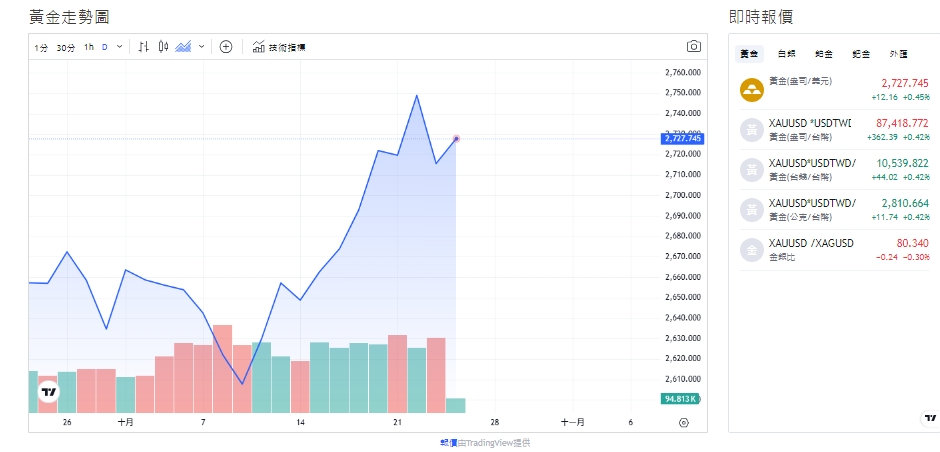940x452 pixels.
Task: Open the chart style dropdown arrow
Action: pos(201,47)
